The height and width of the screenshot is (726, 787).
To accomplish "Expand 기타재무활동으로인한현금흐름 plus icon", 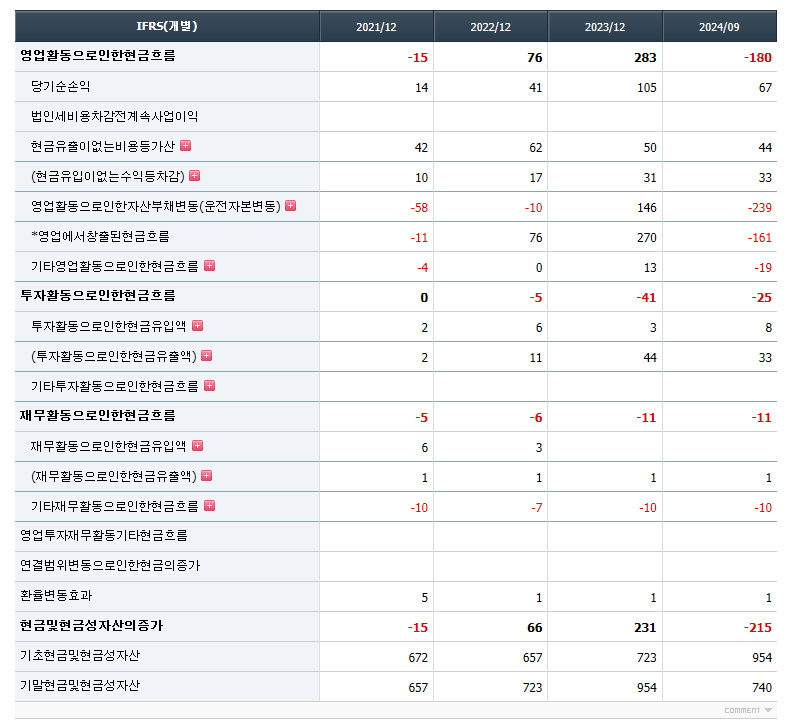I will [210, 506].
